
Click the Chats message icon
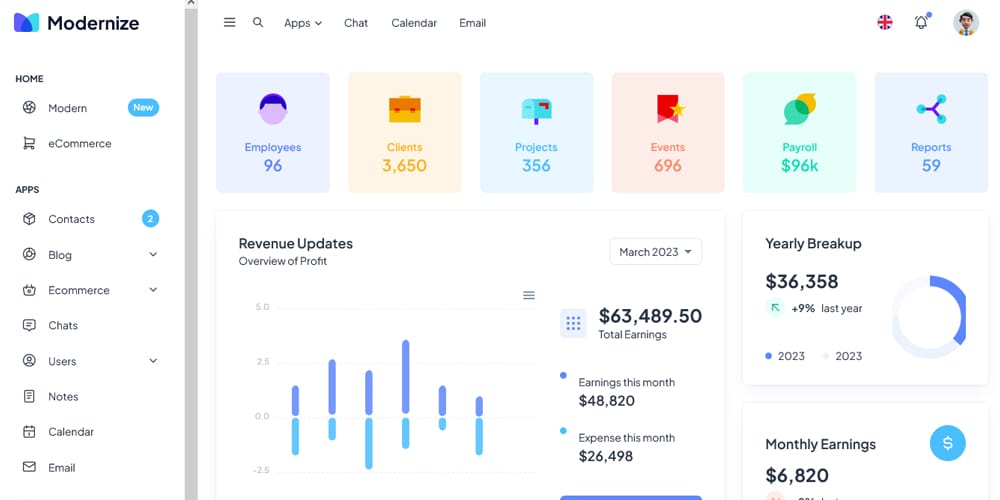[x=29, y=325]
